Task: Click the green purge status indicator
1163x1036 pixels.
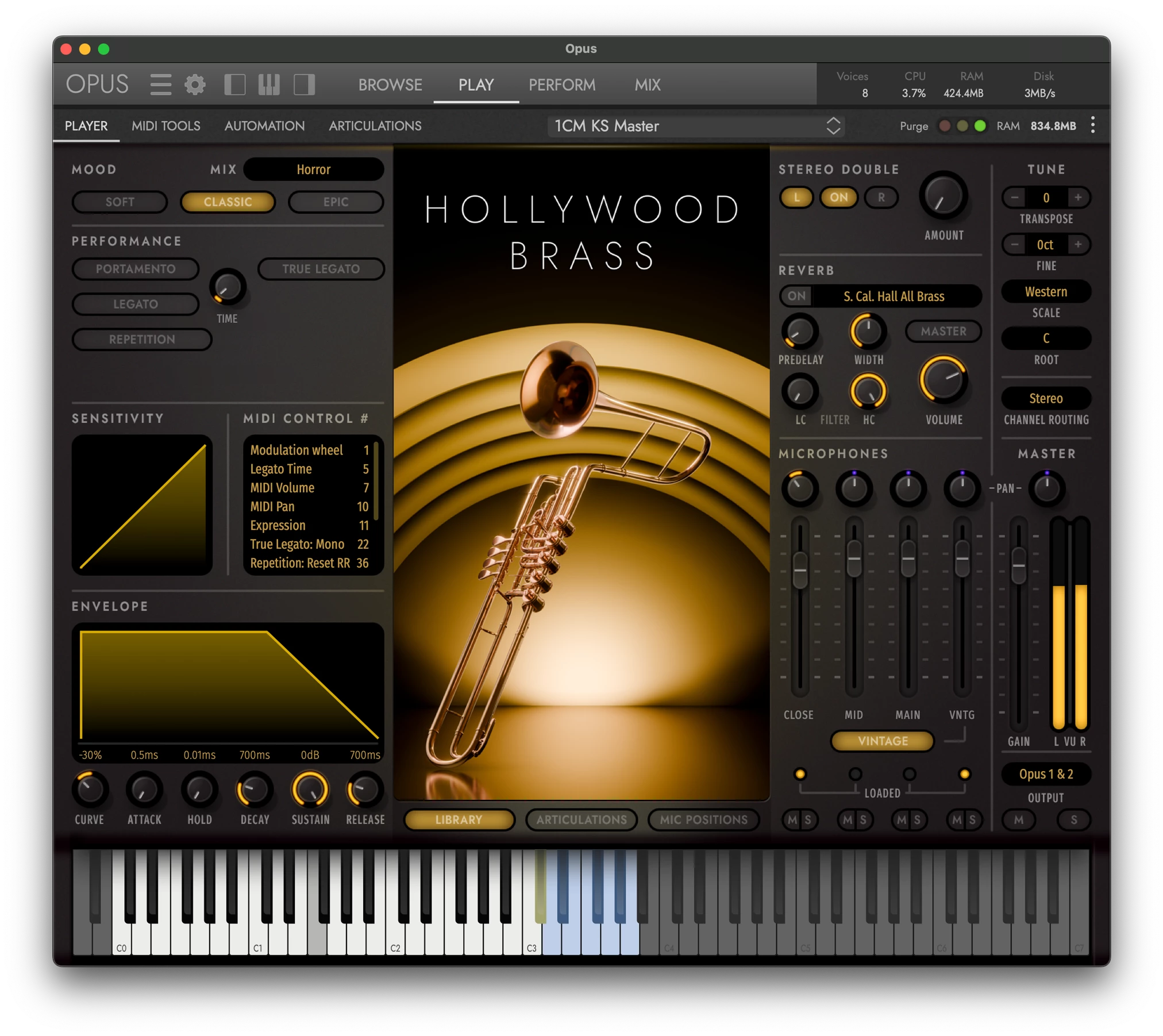Action: pyautogui.click(x=980, y=126)
